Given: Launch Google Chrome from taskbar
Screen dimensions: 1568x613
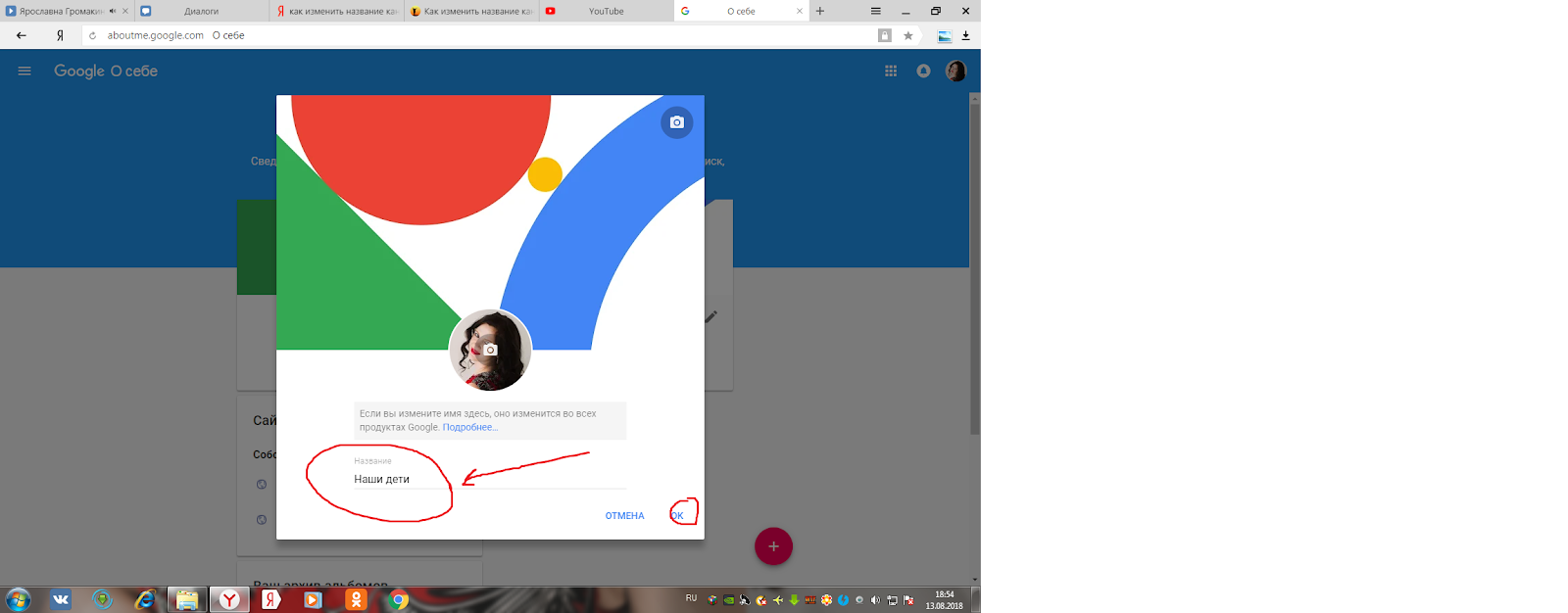Looking at the screenshot, I should click(x=399, y=600).
